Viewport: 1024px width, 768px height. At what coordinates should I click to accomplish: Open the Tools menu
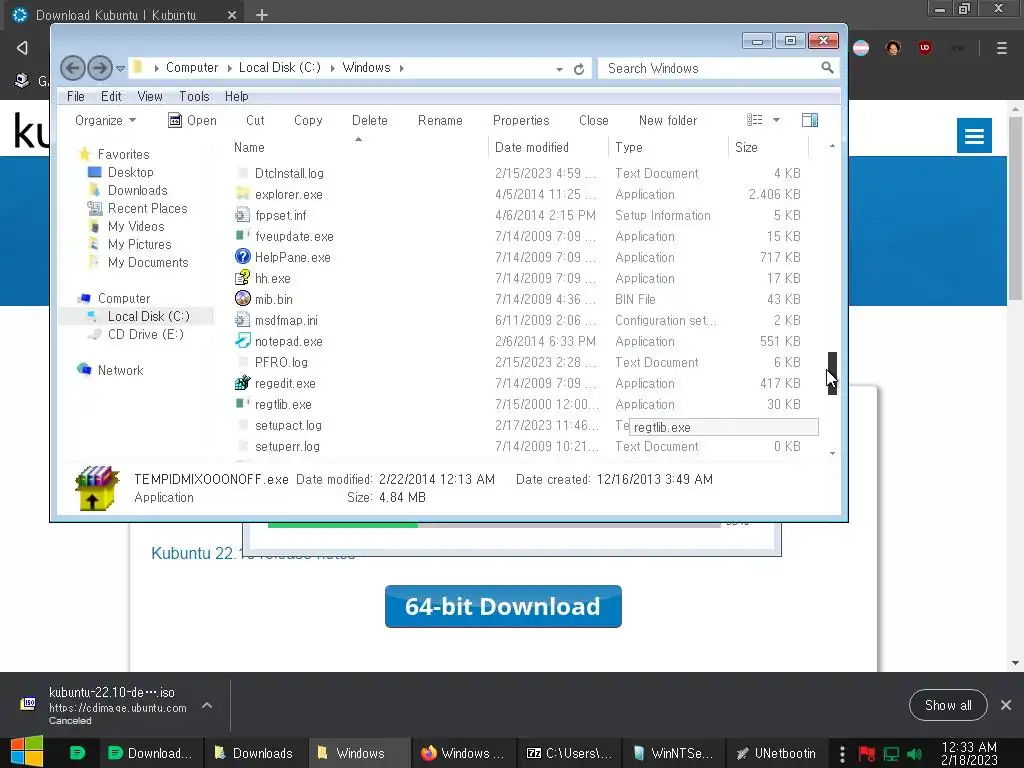coord(194,96)
